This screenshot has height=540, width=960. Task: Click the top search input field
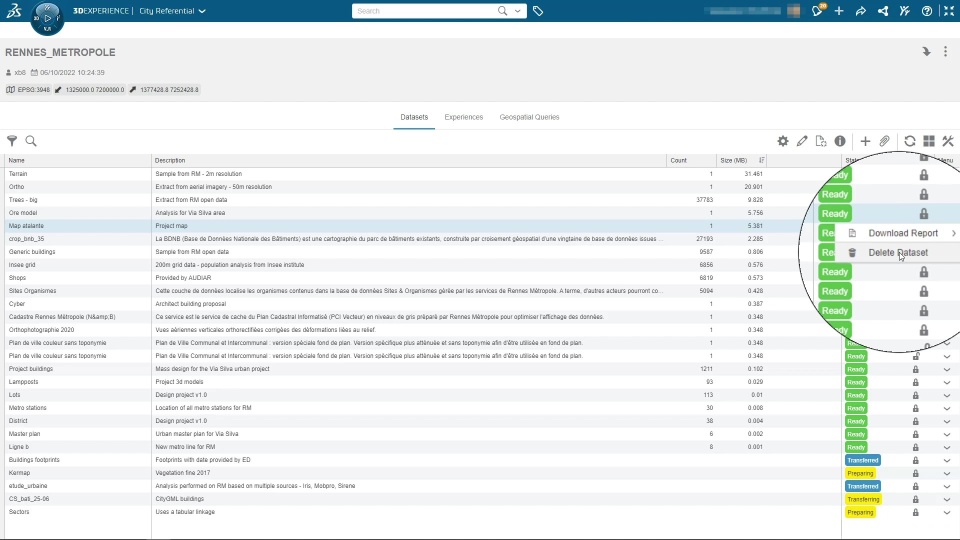(x=424, y=11)
